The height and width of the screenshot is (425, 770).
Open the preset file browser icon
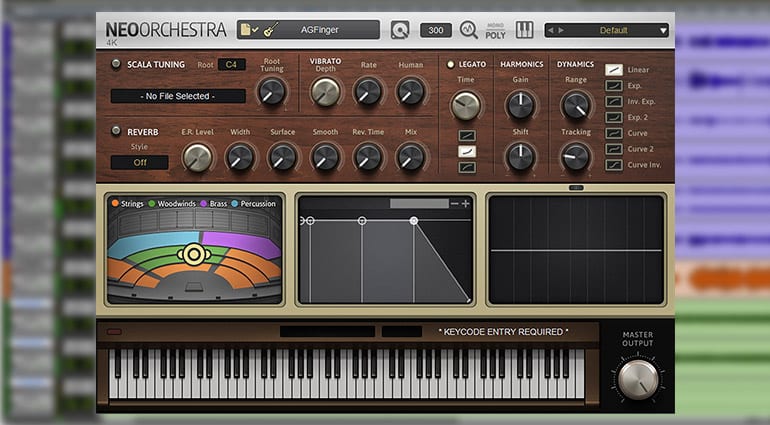tap(248, 30)
